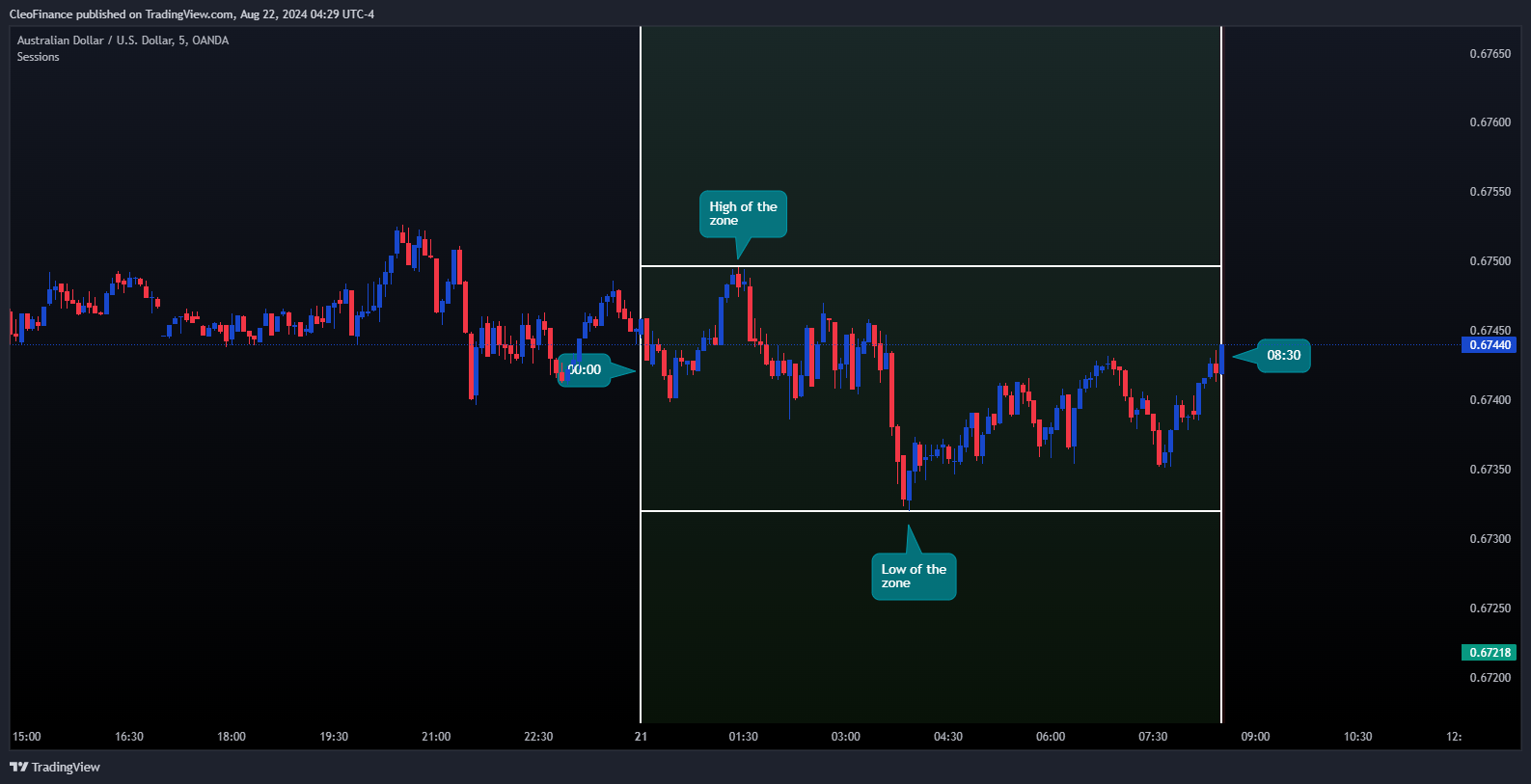The width and height of the screenshot is (1531, 784).
Task: Click the 07:30 time axis label
Action: [x=1153, y=737]
